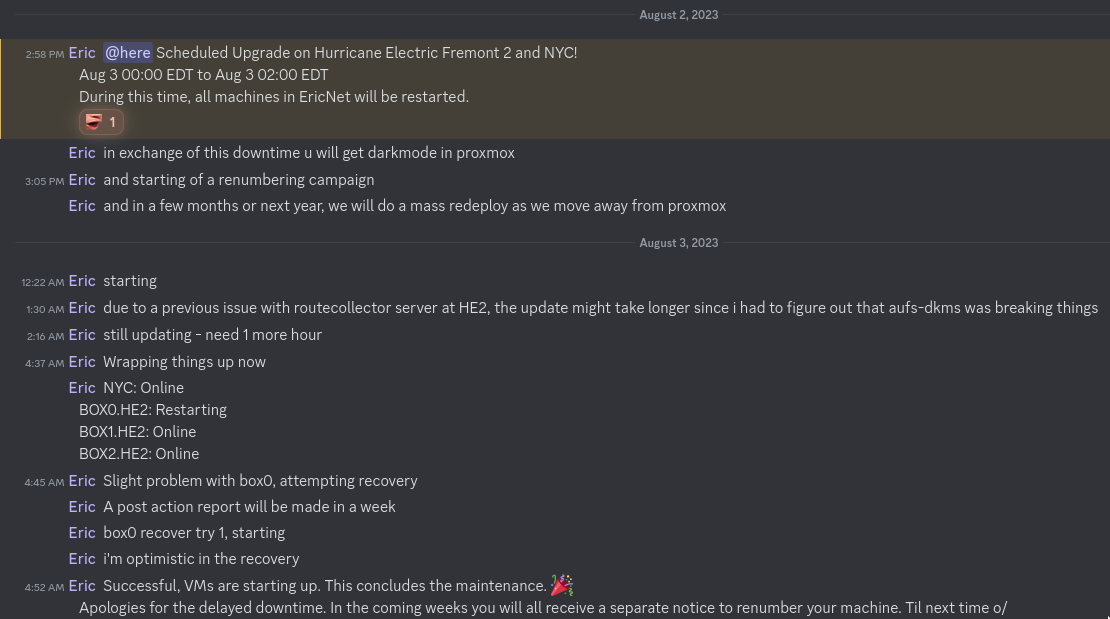Click the 4:37 AM timestamp

44,363
